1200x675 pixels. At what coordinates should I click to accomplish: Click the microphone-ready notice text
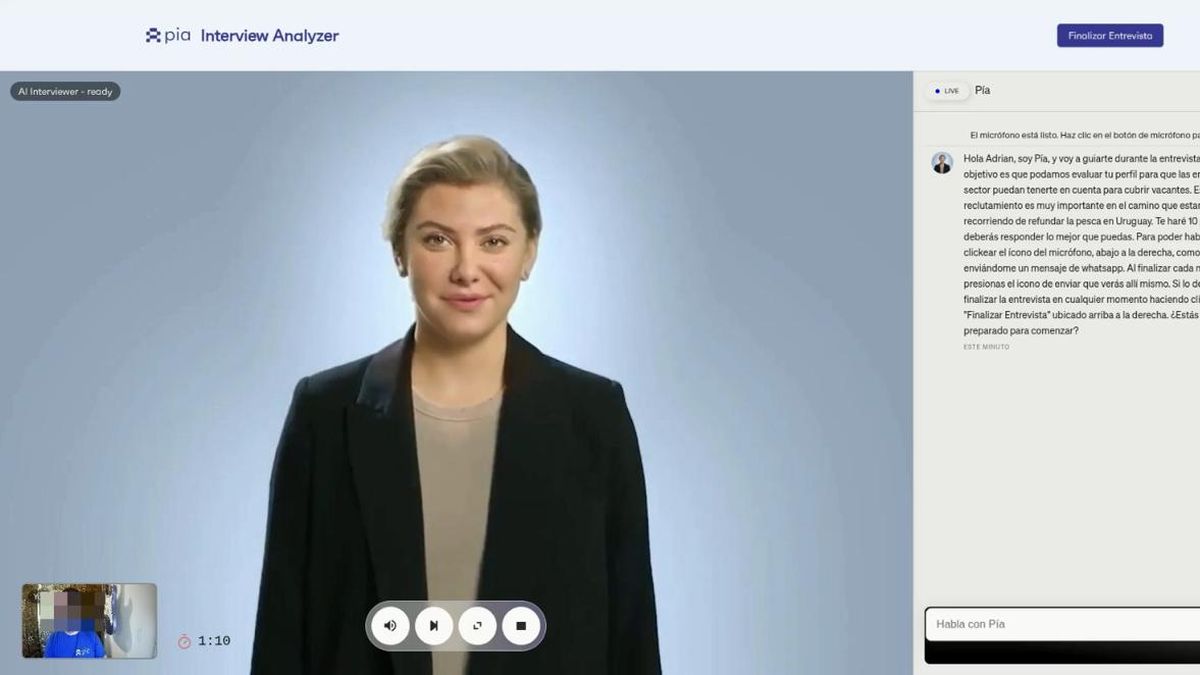[x=1084, y=134]
